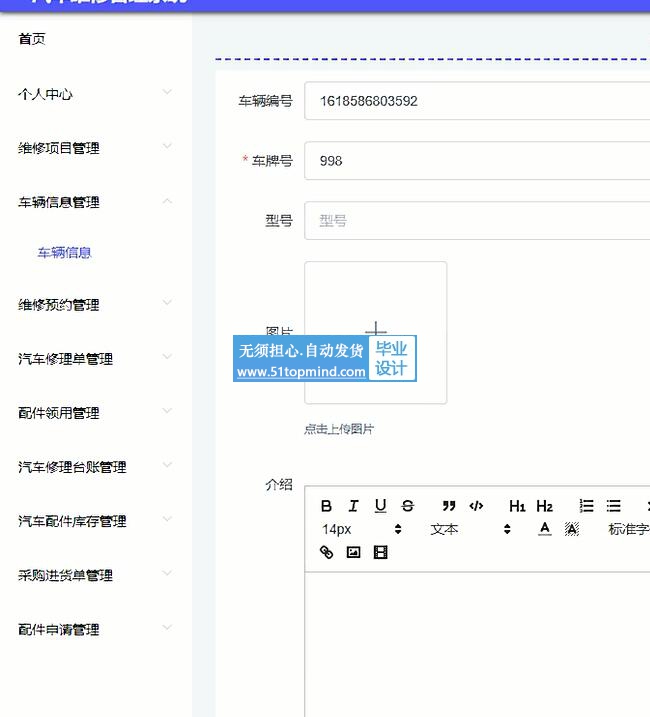Click the 型号 input field
650x717 pixels.
click(476, 221)
